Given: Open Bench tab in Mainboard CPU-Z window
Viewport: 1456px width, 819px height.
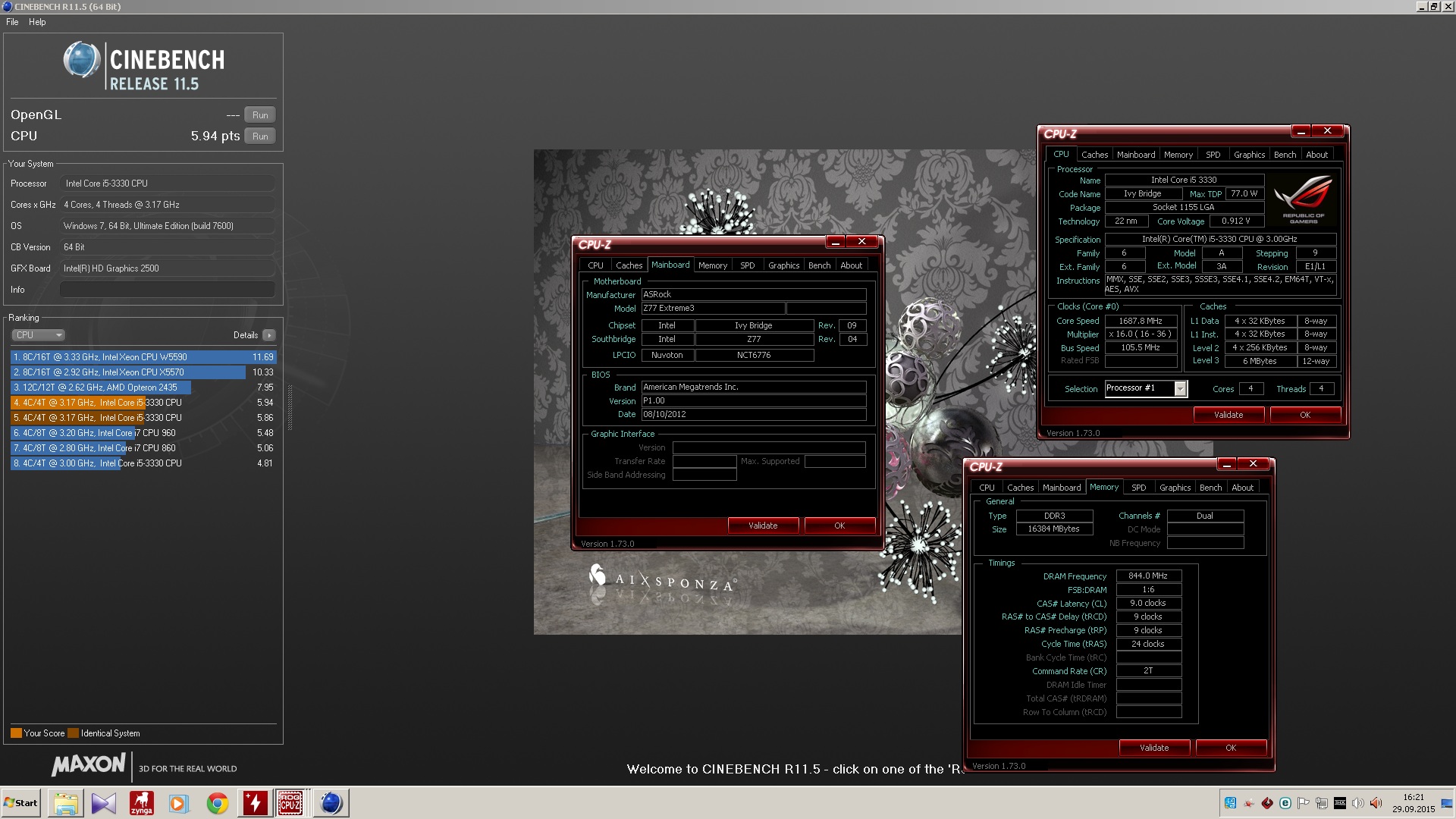Looking at the screenshot, I should 819,265.
